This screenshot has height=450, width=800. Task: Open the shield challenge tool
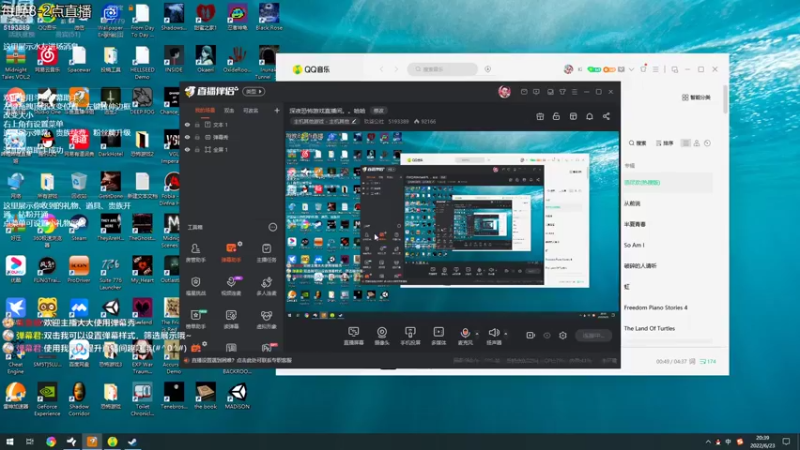coord(195,286)
